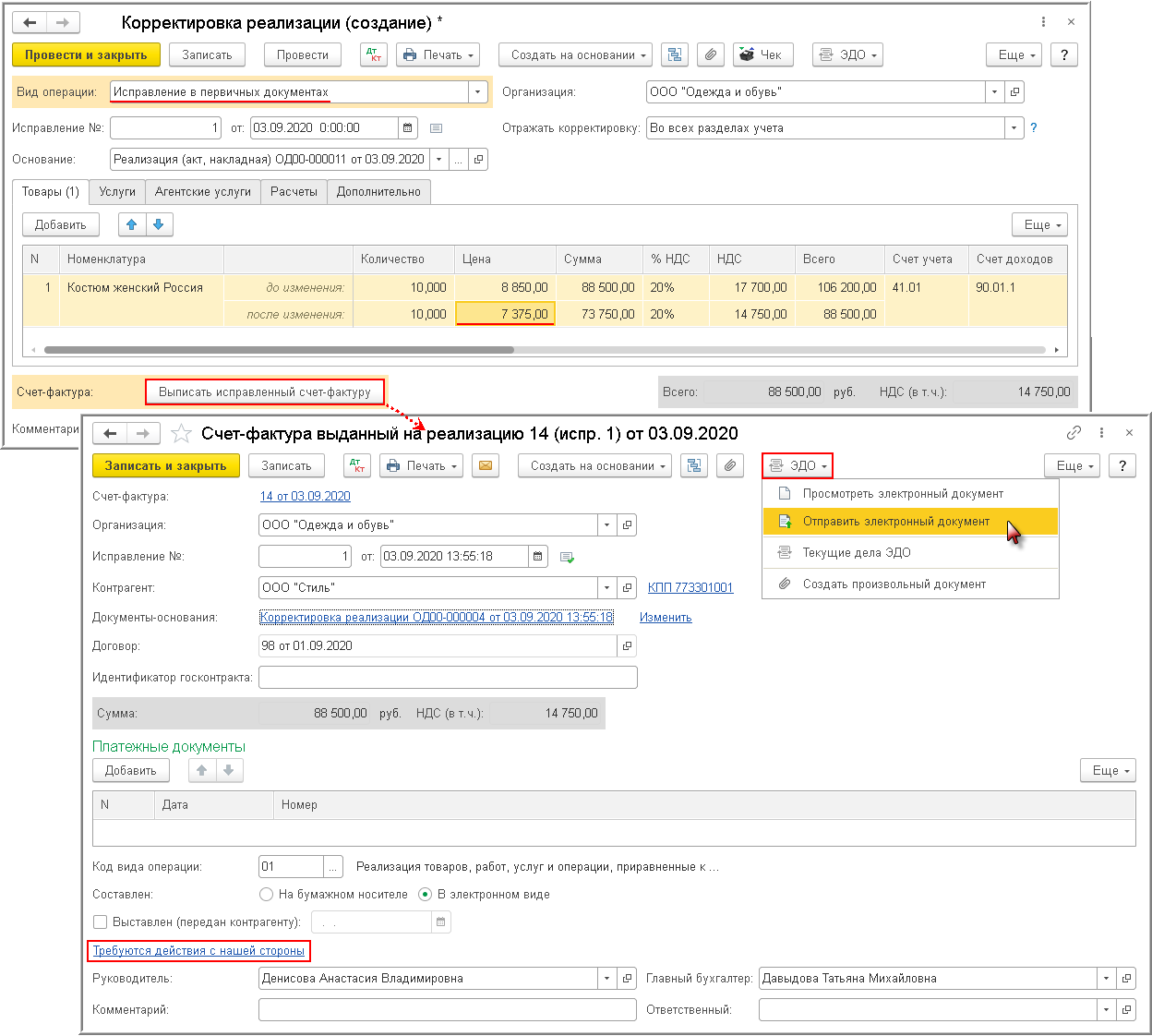This screenshot has height=1036, width=1152.
Task: Open document structure icon in Корректировка toolbar
Action: 675,55
